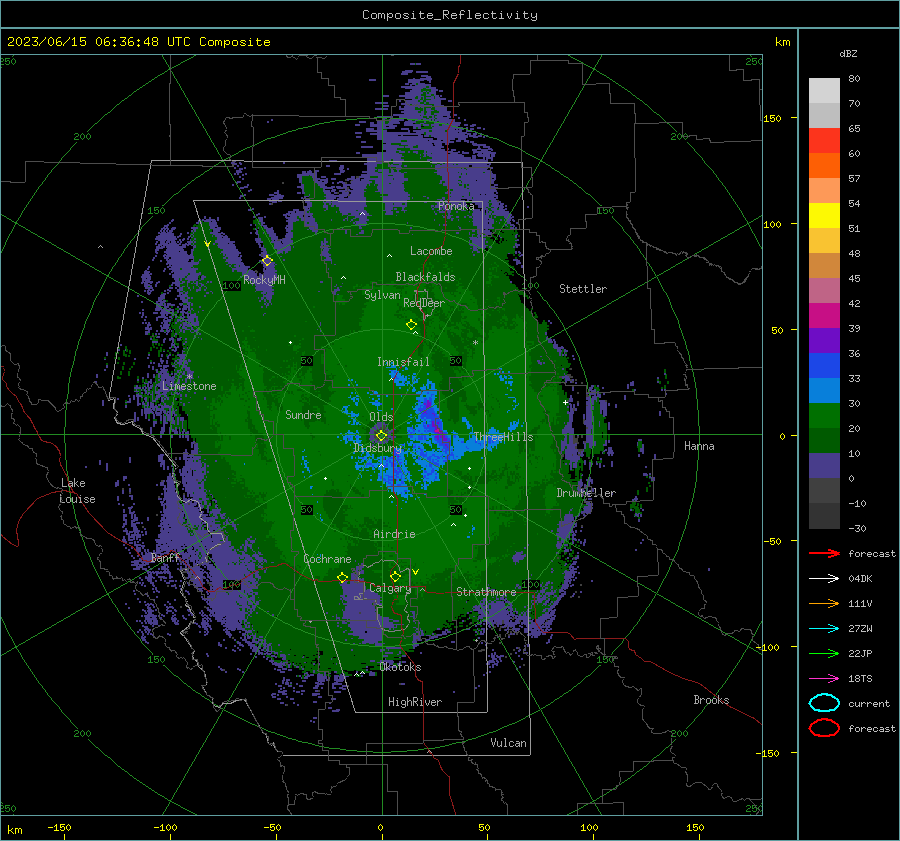Screen dimensions: 900x841
Task: Click the Okotoks label
Action: pos(400,667)
